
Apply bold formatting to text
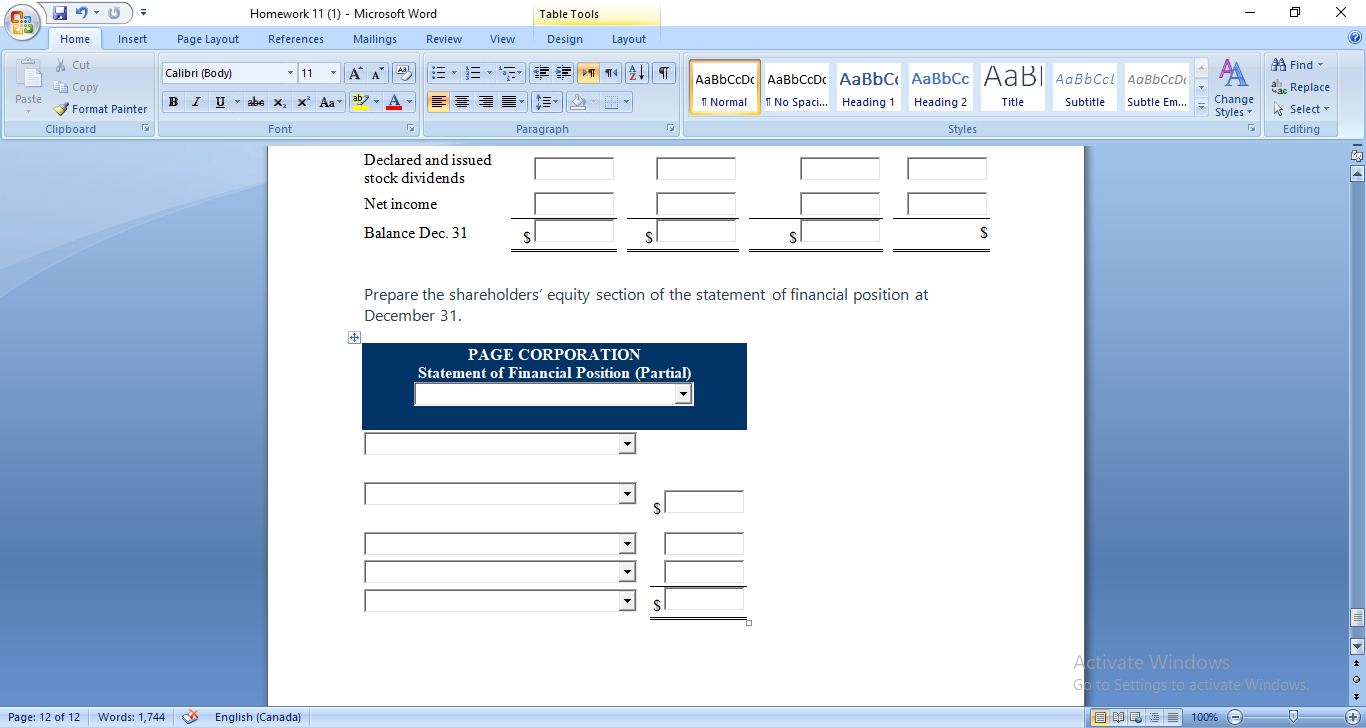tap(173, 102)
